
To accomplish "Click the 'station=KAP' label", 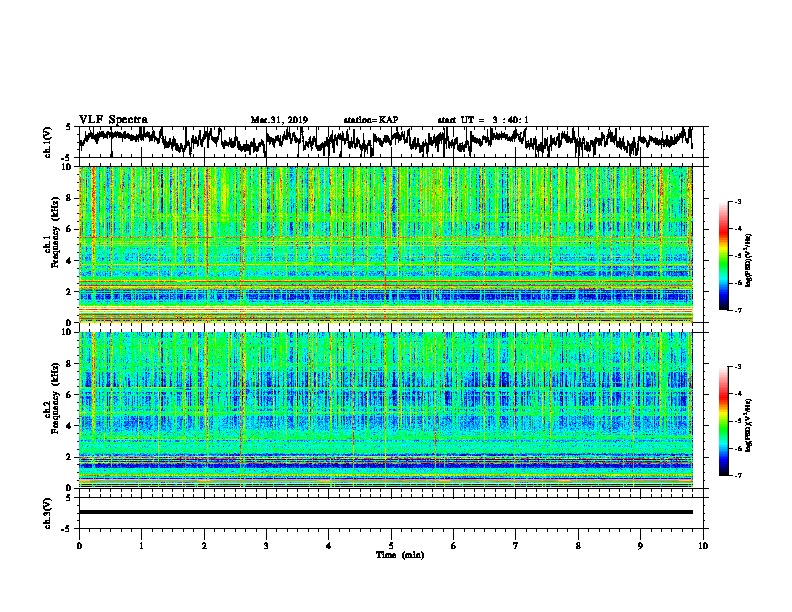I will (371, 120).
